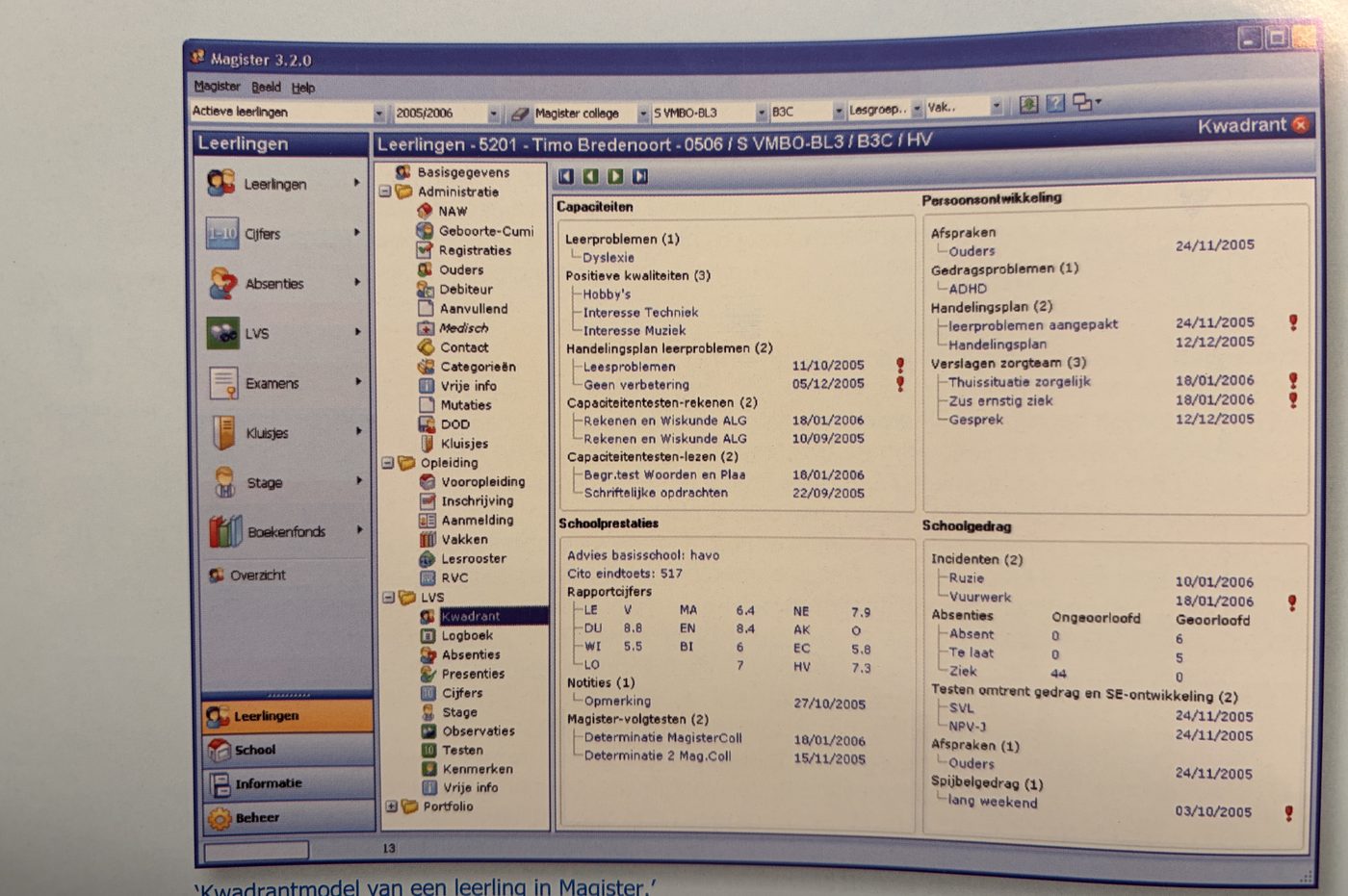Image resolution: width=1348 pixels, height=896 pixels.
Task: Click Dyslexie under Leerproblemen
Action: point(608,257)
